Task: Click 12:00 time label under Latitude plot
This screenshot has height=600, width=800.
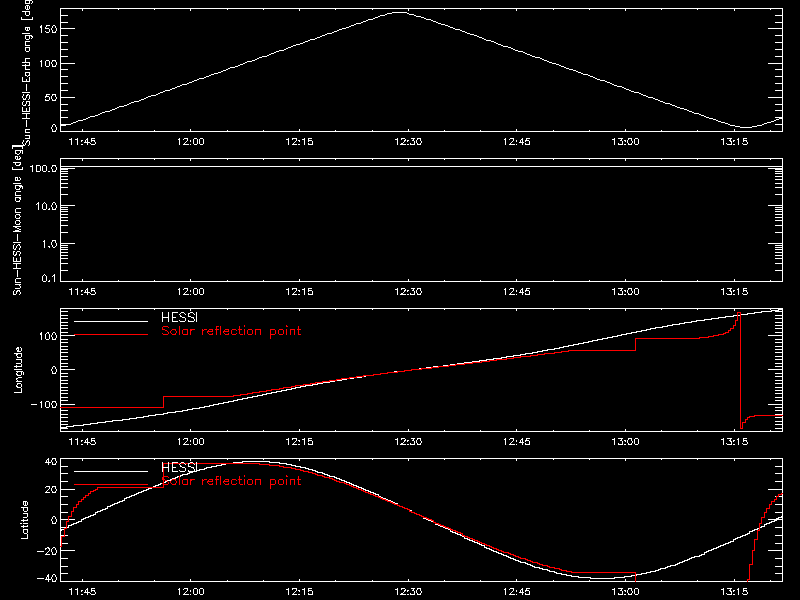Action: click(191, 592)
